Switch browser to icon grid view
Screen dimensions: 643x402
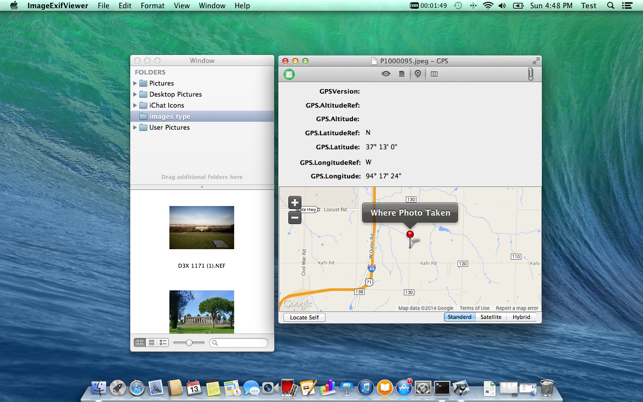140,343
